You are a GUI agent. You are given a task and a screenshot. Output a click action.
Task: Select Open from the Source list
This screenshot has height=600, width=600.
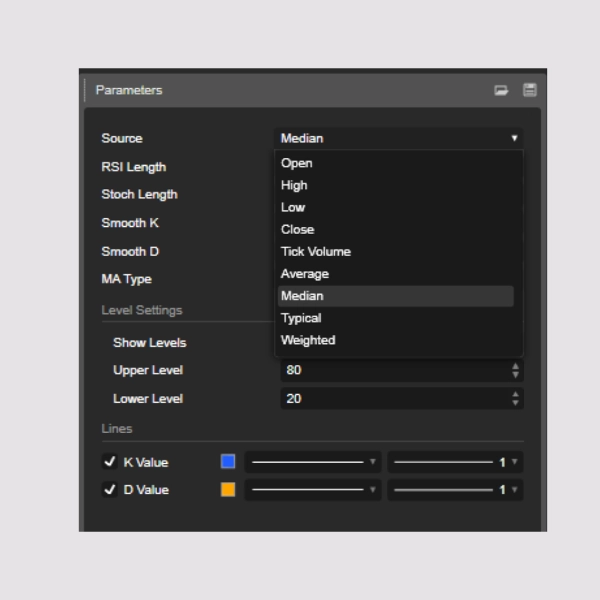297,163
